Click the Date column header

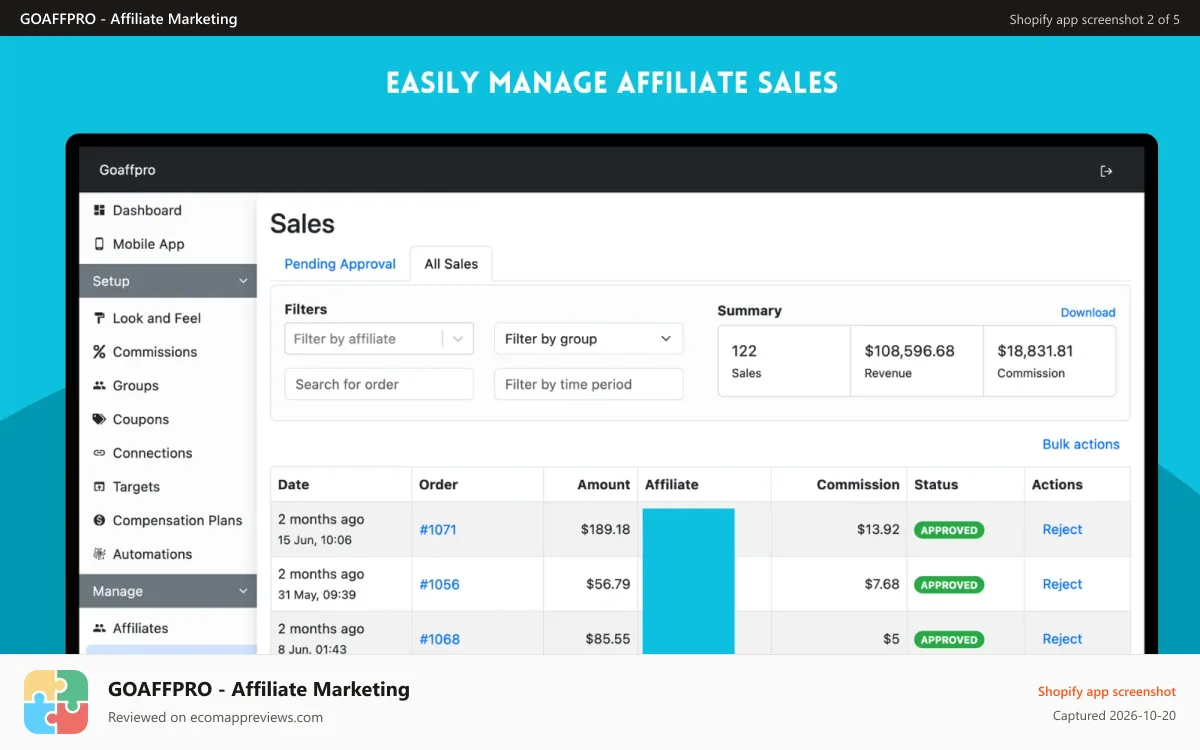[293, 484]
